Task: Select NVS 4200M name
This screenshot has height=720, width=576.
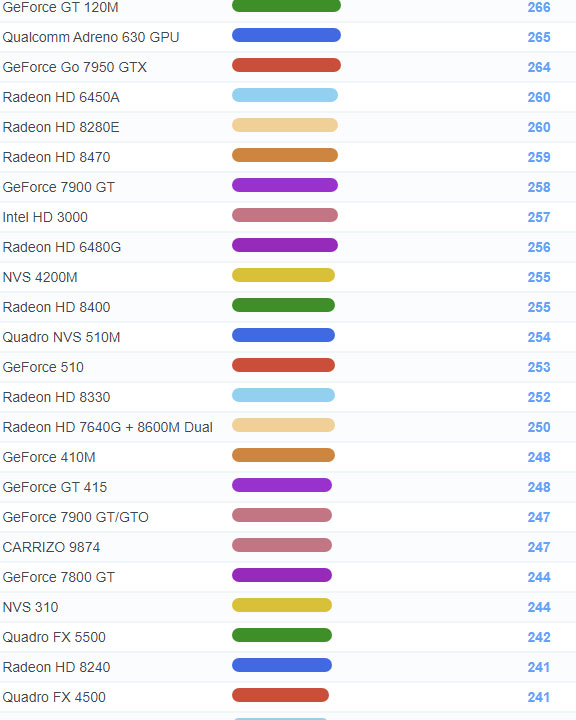Action: pyautogui.click(x=40, y=277)
